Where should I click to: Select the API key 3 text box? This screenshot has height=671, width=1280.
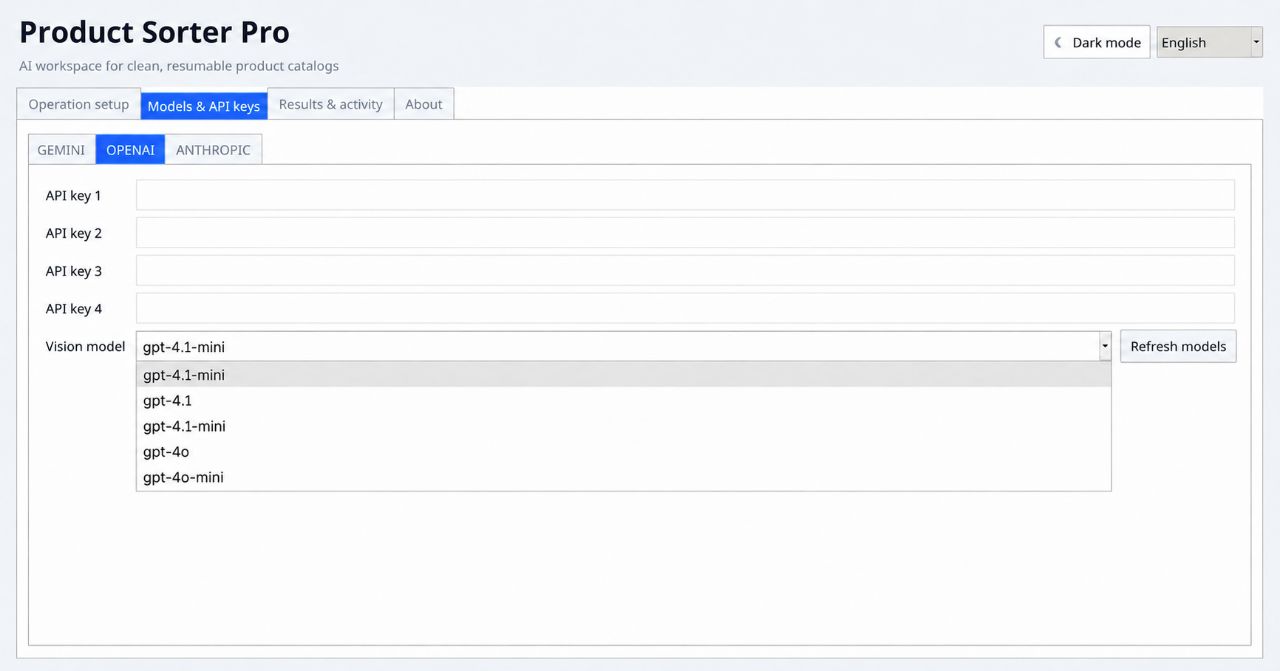pos(685,270)
